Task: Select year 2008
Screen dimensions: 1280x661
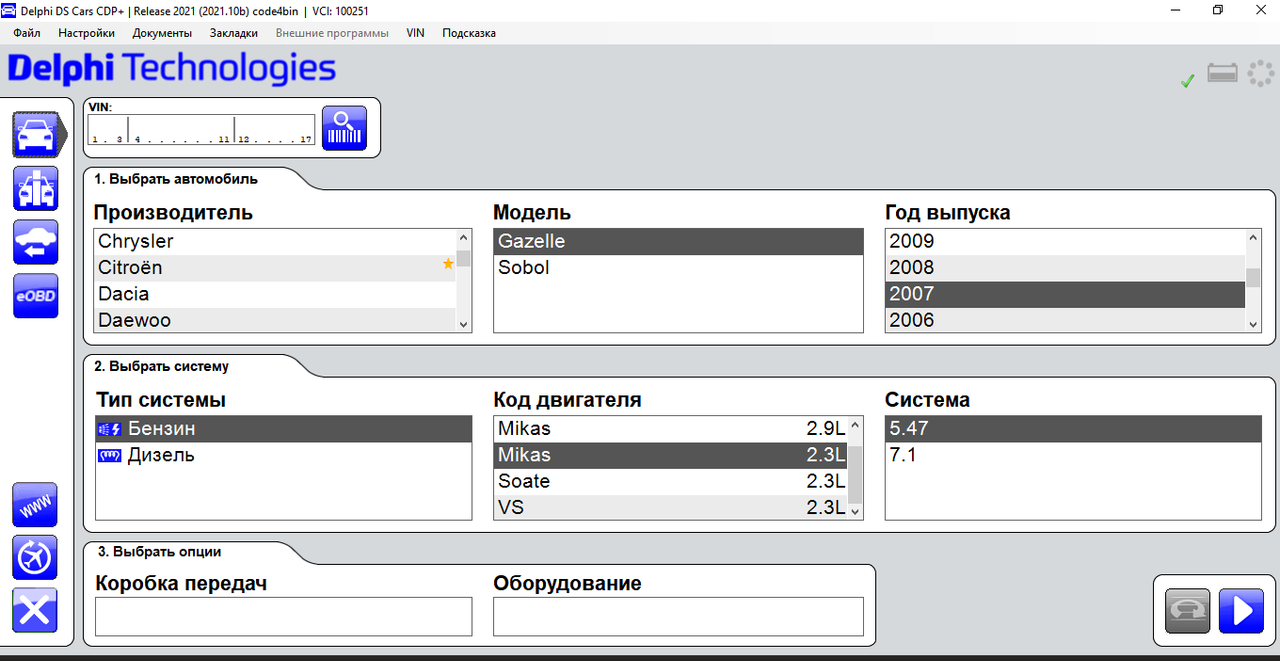Action: [1065, 268]
